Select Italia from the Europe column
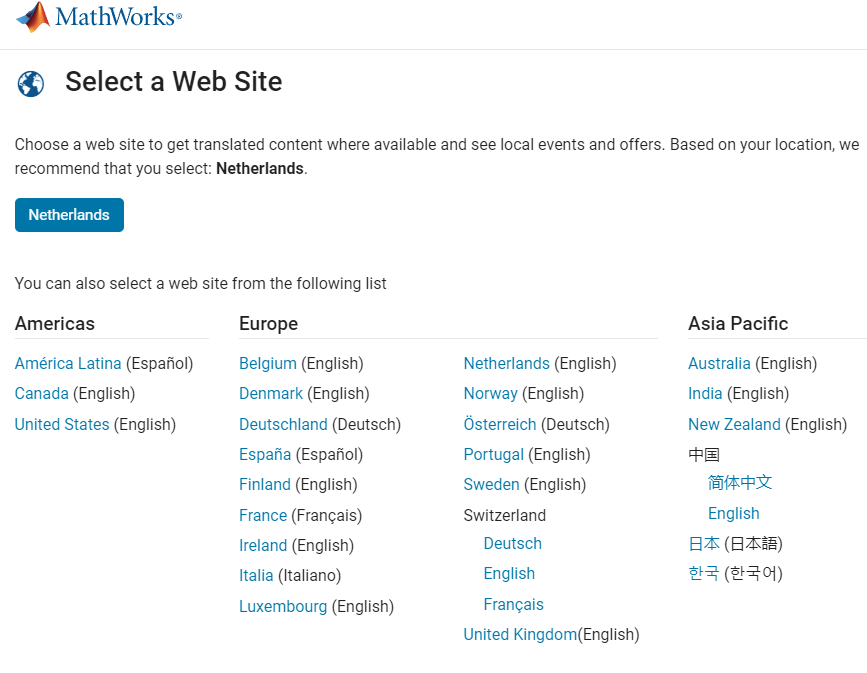The image size is (867, 673). 255,575
